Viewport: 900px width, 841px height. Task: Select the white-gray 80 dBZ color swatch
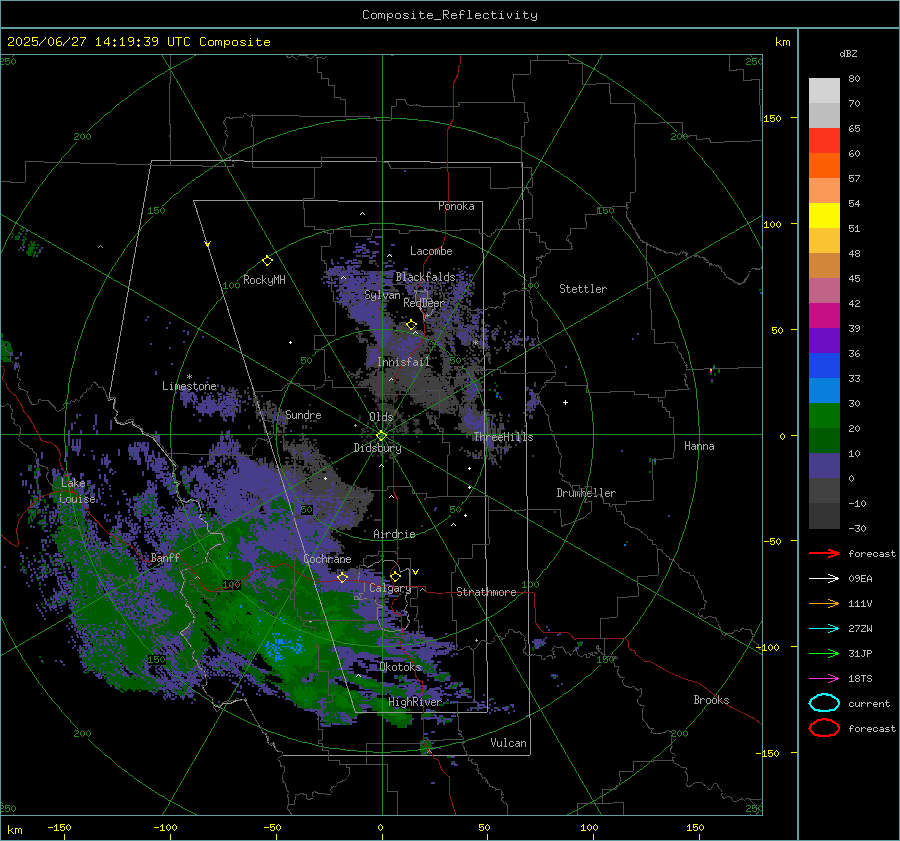(x=824, y=90)
